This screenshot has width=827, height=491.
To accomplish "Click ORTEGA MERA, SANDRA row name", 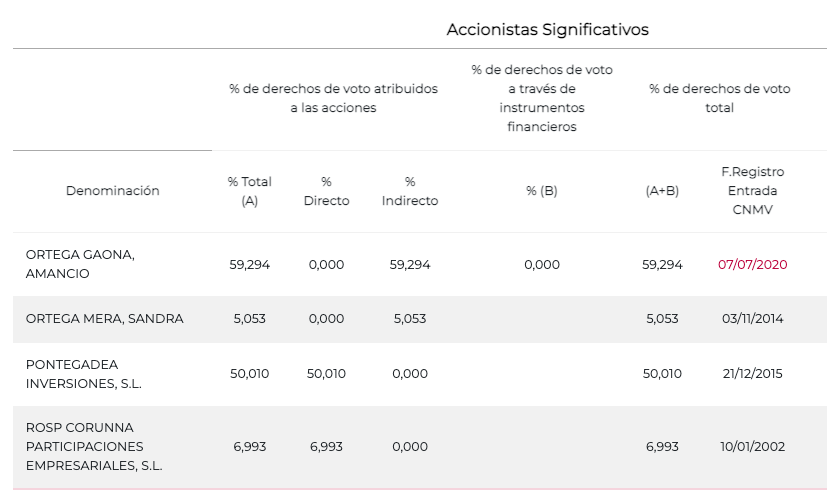I will pyautogui.click(x=104, y=319).
